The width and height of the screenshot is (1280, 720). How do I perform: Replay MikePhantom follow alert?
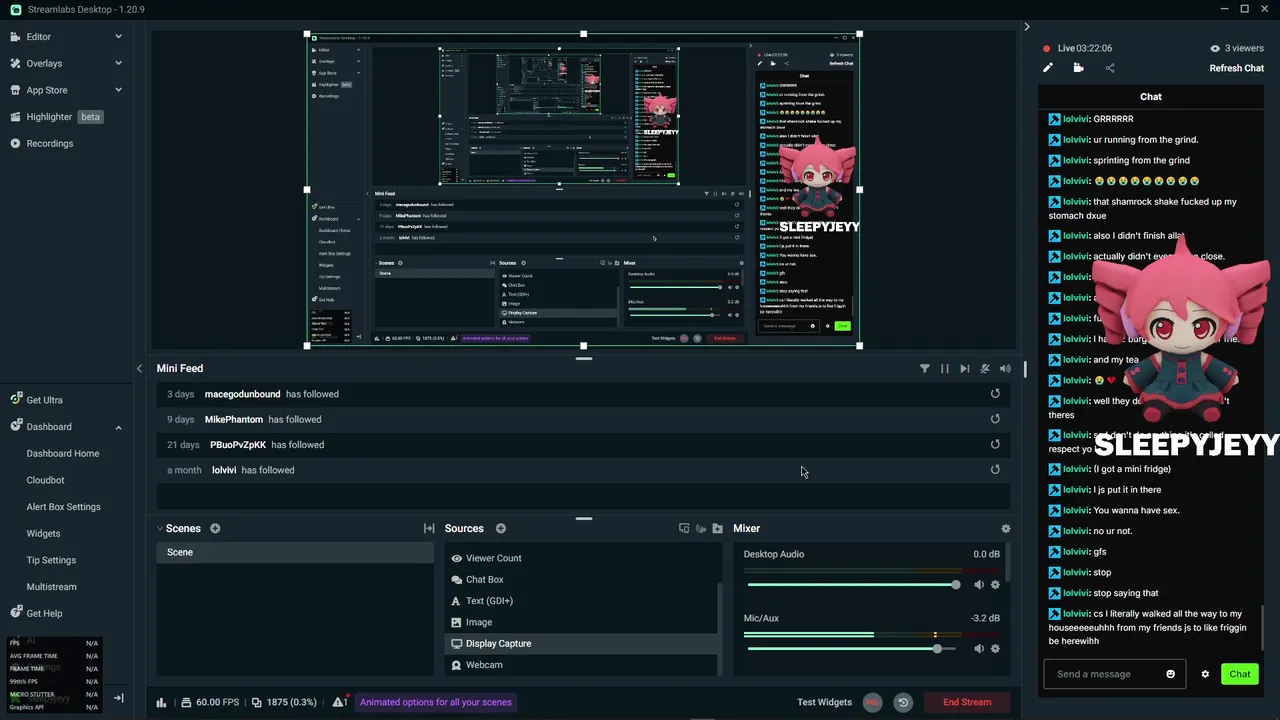coord(995,419)
